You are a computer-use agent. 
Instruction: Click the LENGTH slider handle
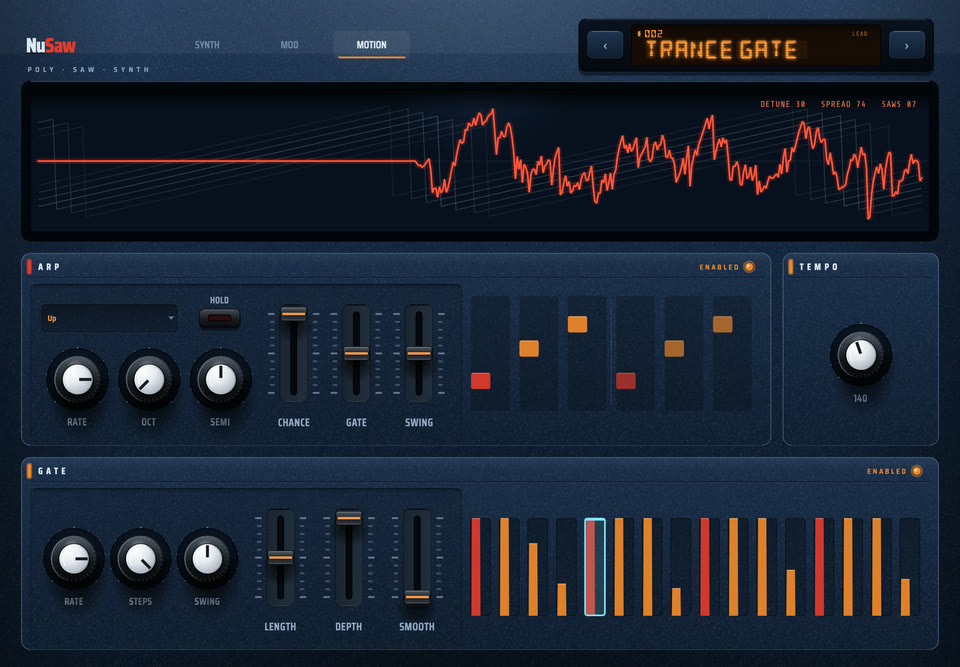(280, 557)
